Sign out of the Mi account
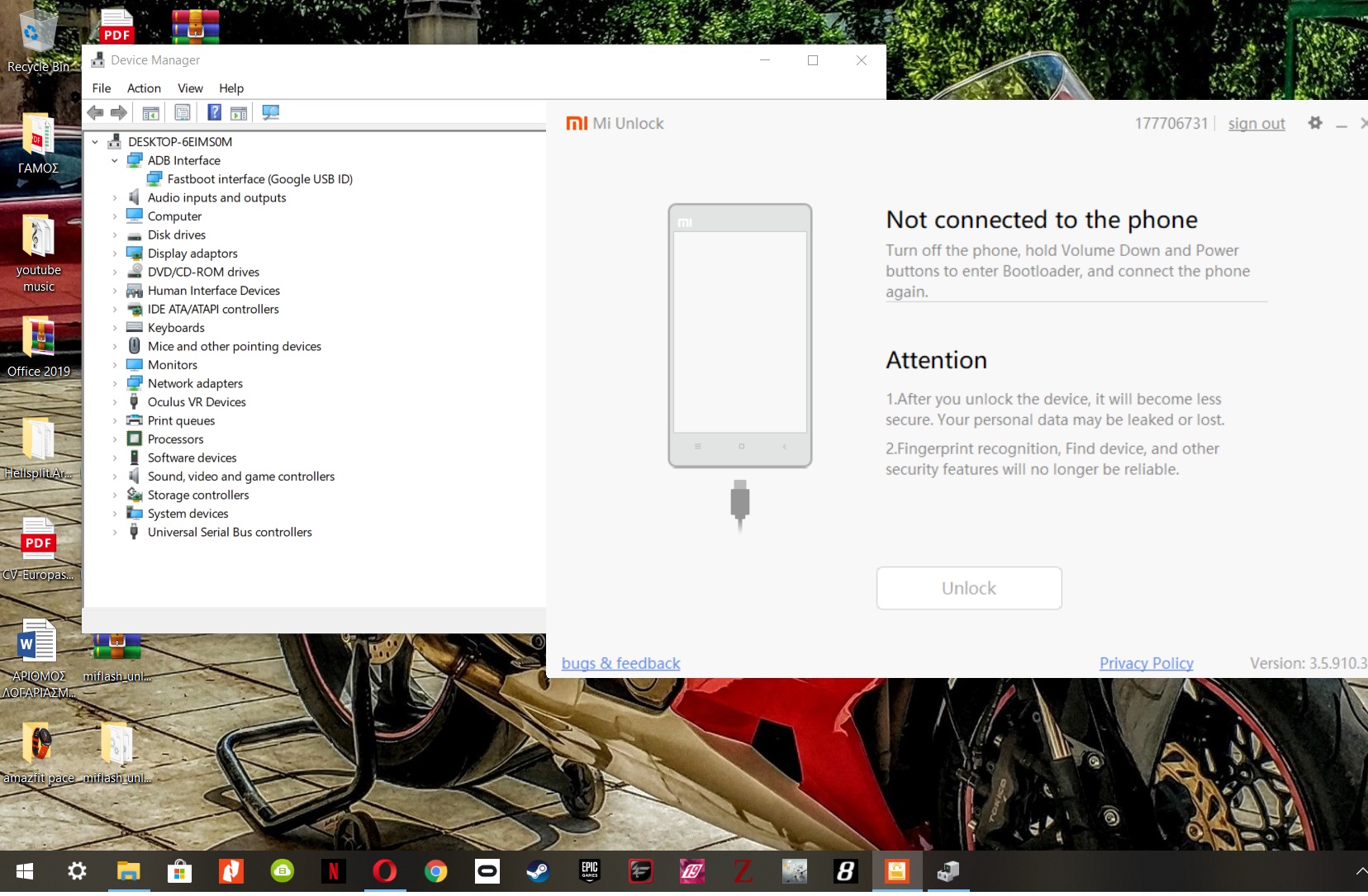This screenshot has height=896, width=1368. pyautogui.click(x=1256, y=124)
